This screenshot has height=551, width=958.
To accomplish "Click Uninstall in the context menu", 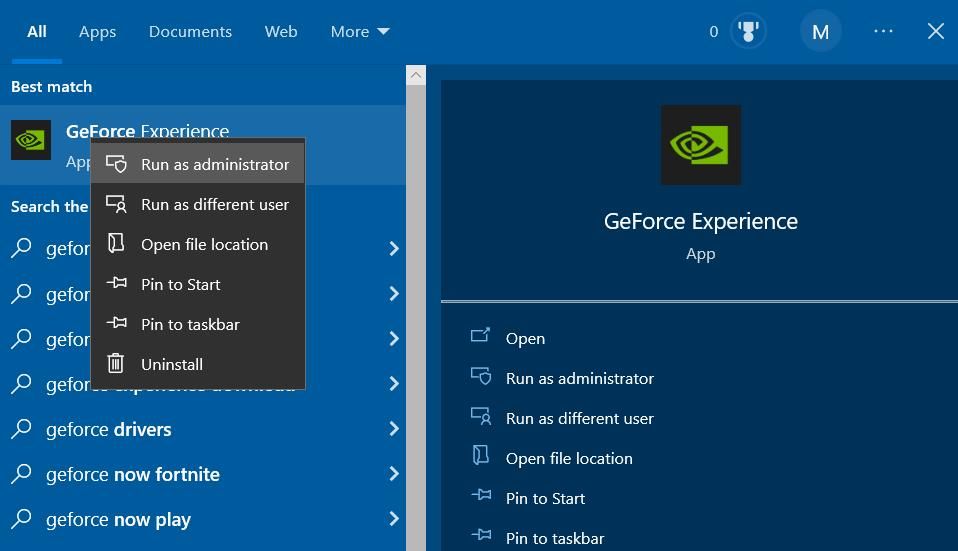I will (x=197, y=364).
